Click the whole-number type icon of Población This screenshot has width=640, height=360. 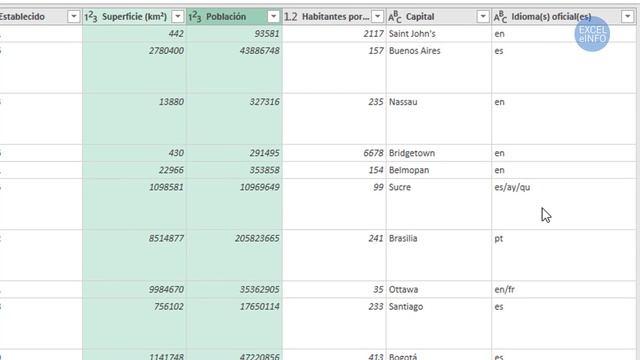(195, 17)
